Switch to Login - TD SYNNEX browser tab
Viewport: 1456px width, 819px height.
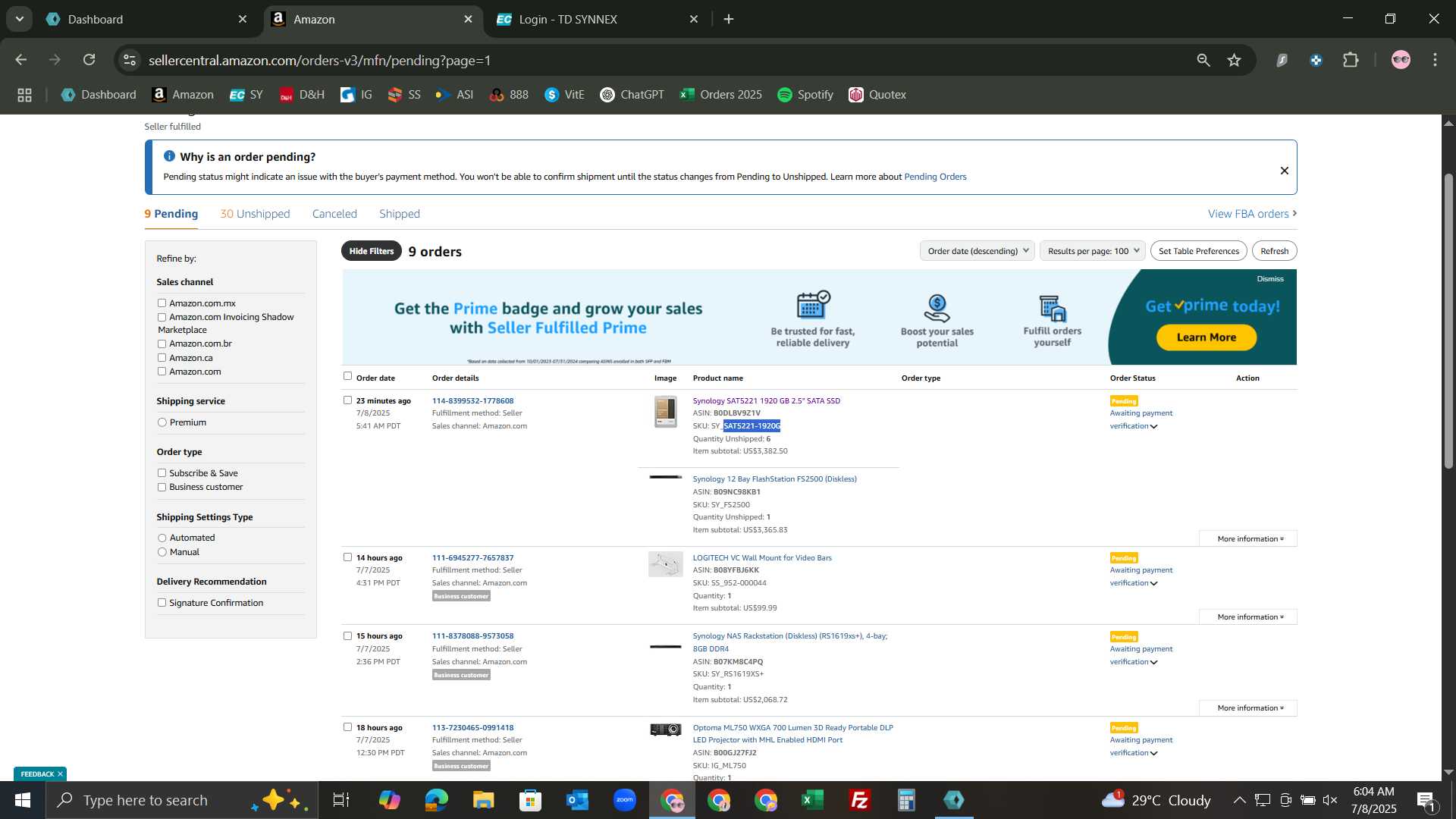pyautogui.click(x=597, y=19)
